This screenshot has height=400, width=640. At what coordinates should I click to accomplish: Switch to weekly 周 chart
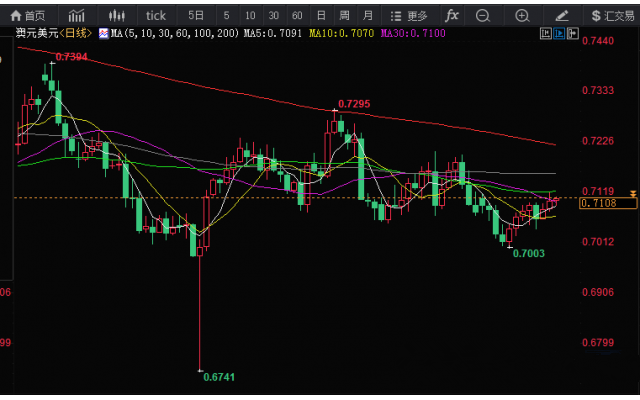click(344, 16)
